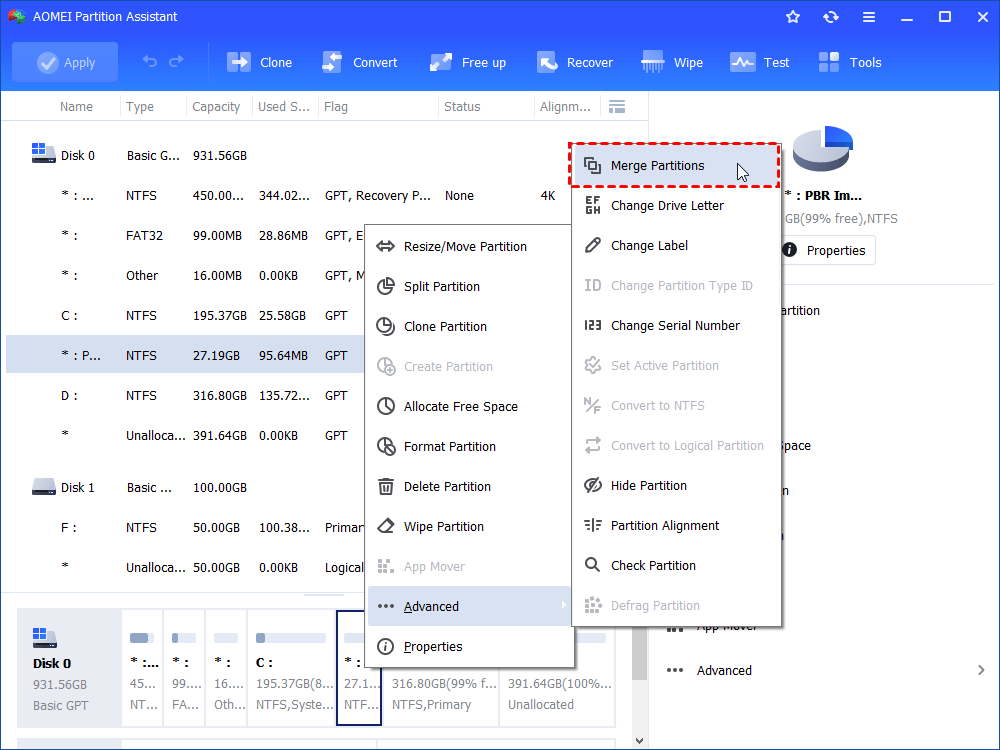The image size is (1000, 750).
Task: Choose Change Drive Letter
Action: (x=676, y=205)
